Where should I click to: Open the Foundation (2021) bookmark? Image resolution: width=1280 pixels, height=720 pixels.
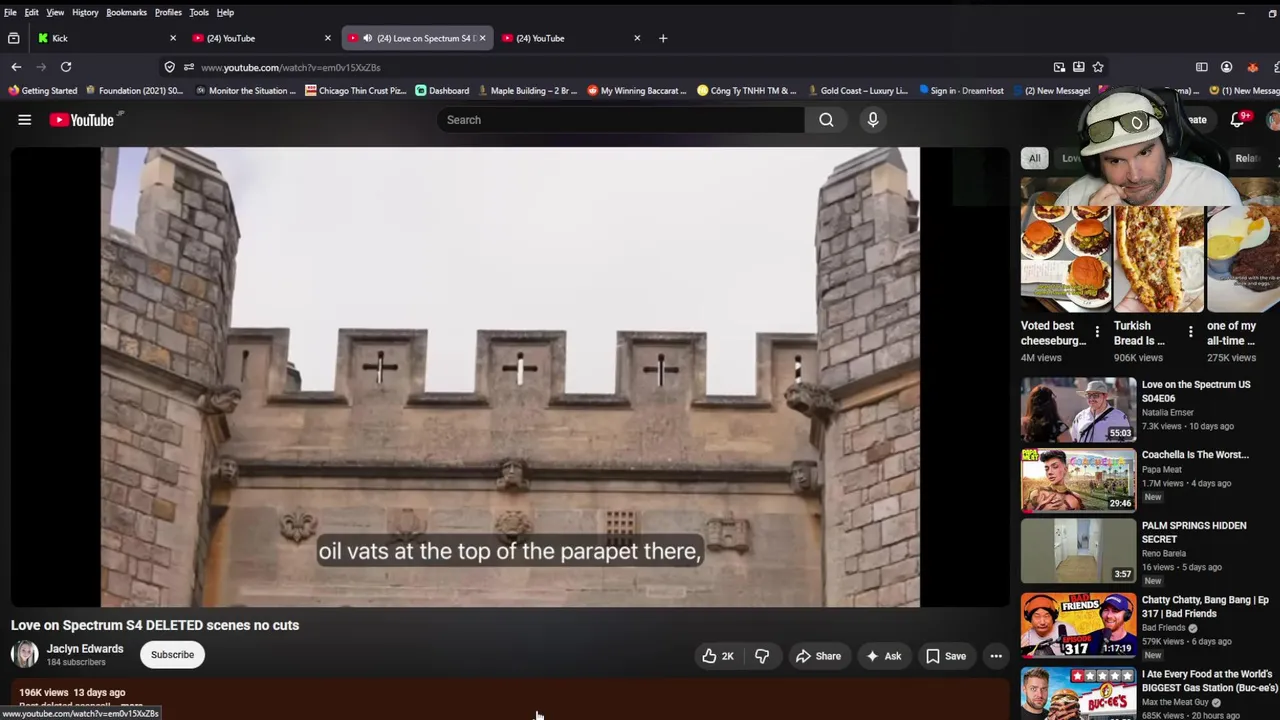pos(134,90)
